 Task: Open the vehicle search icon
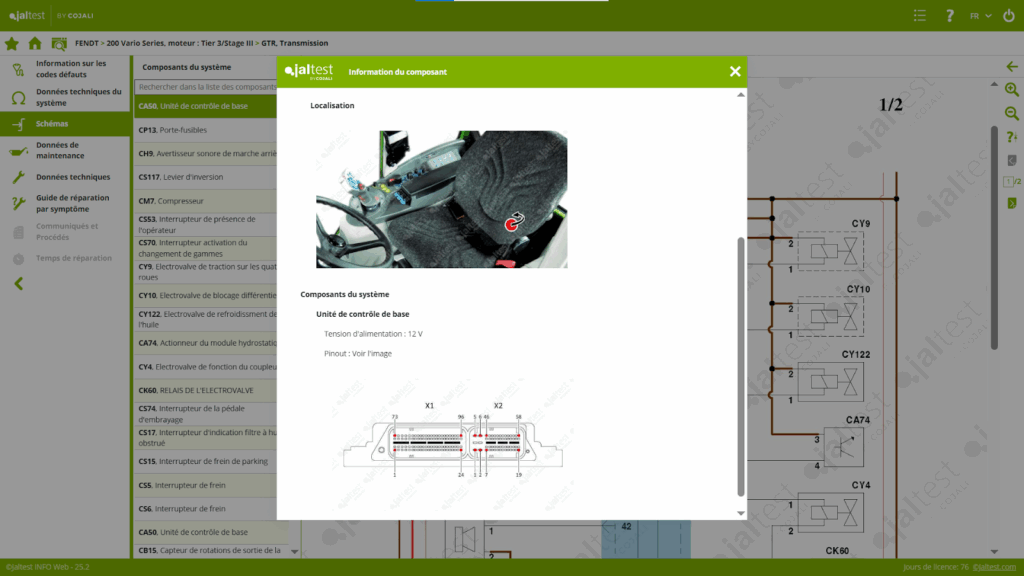pos(59,44)
